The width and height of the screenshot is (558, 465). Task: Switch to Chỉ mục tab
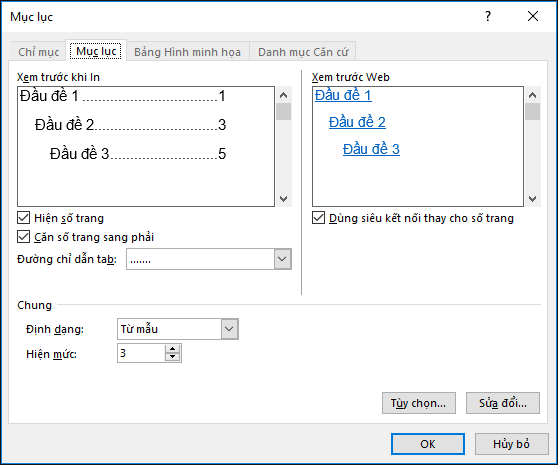point(38,52)
